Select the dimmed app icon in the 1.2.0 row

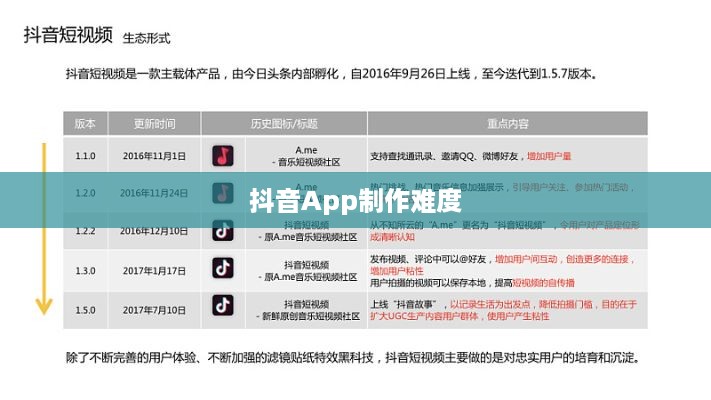pos(223,193)
